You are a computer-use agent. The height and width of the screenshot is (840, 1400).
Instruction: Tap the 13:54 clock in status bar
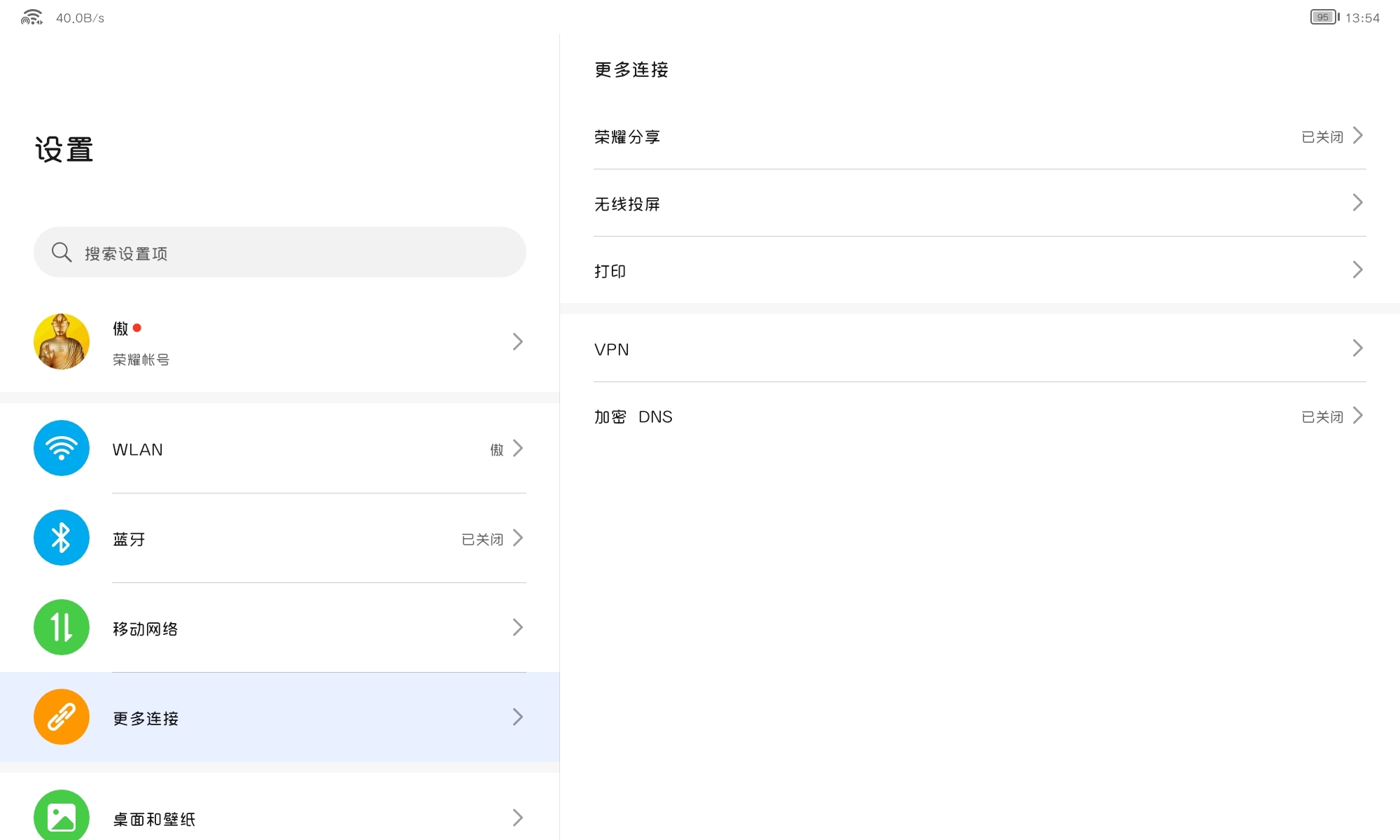tap(1362, 18)
